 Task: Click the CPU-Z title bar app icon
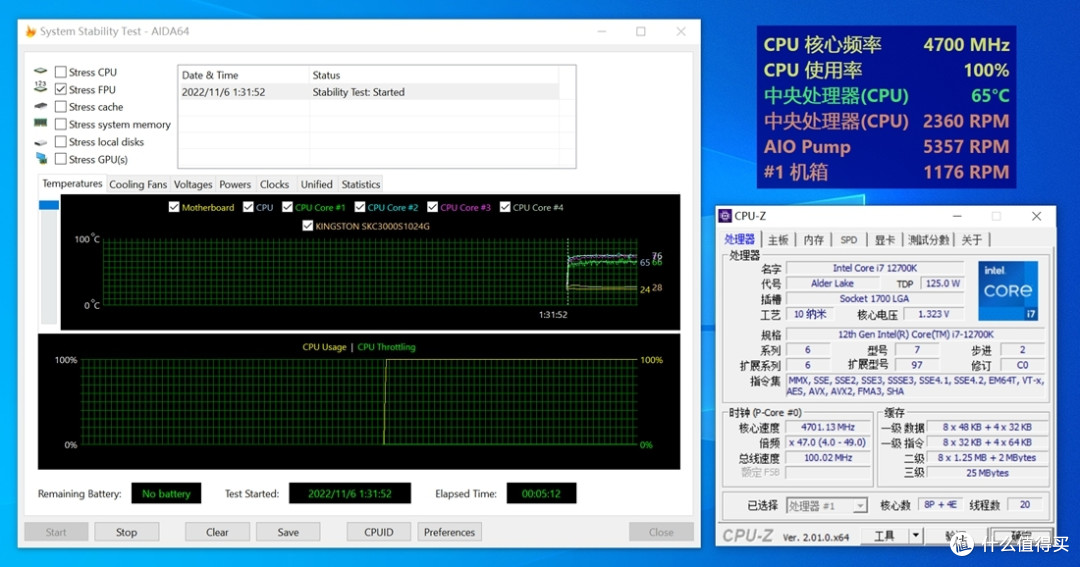725,216
